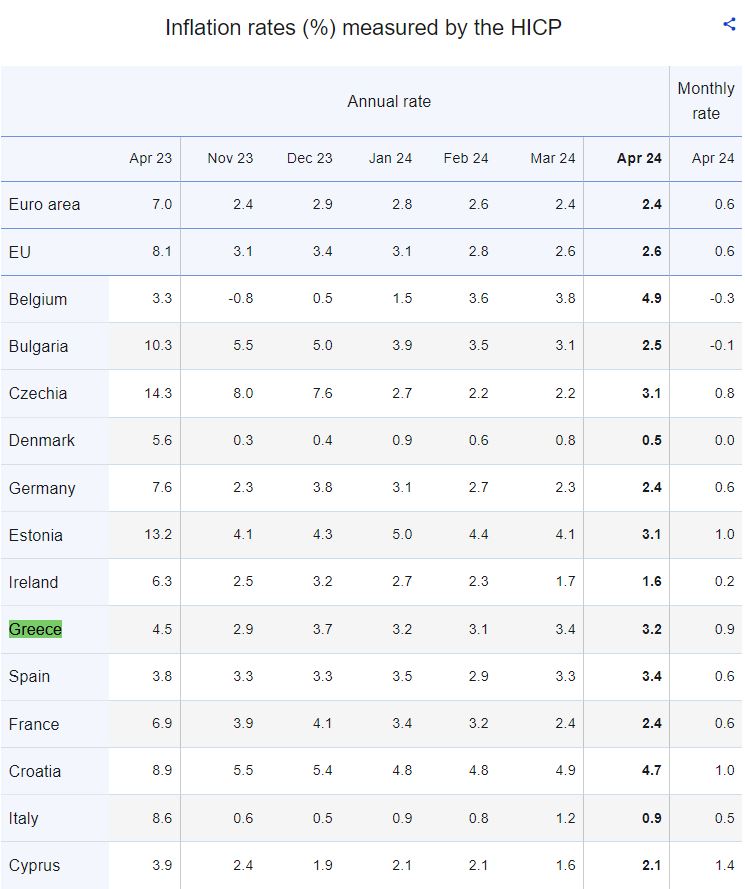Select the highlighted Greece row label
This screenshot has width=745, height=889.
pyautogui.click(x=35, y=629)
